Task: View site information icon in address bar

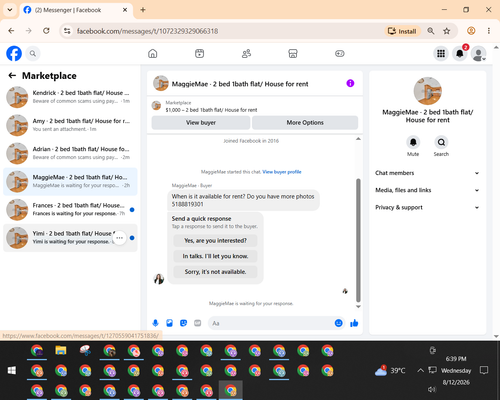Action: (x=67, y=31)
